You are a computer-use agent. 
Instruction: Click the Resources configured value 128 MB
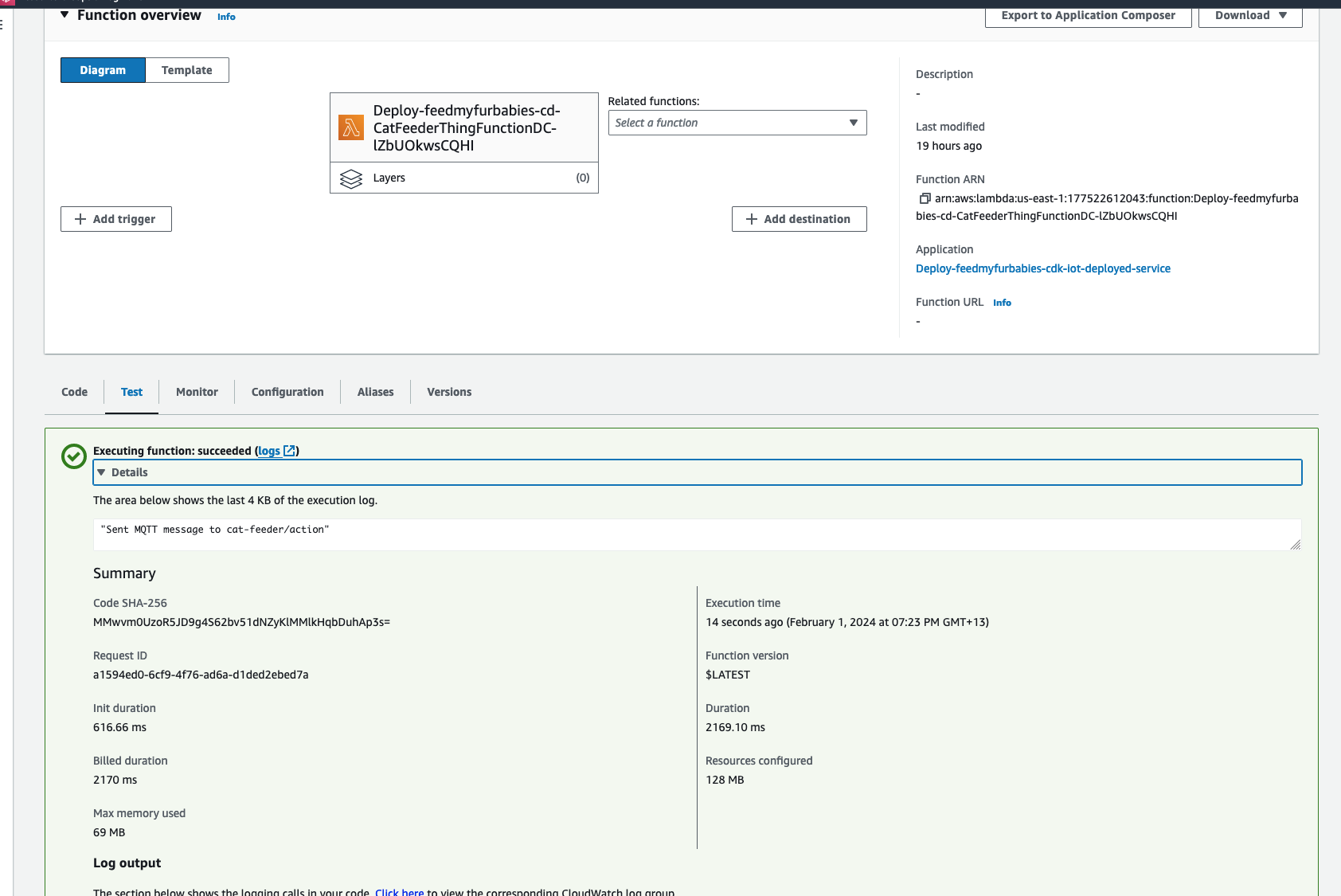tap(725, 780)
